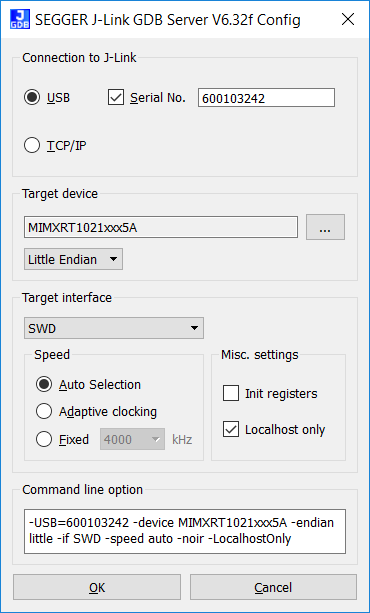
Task: Click inside the Command line option box
Action: tap(185, 531)
